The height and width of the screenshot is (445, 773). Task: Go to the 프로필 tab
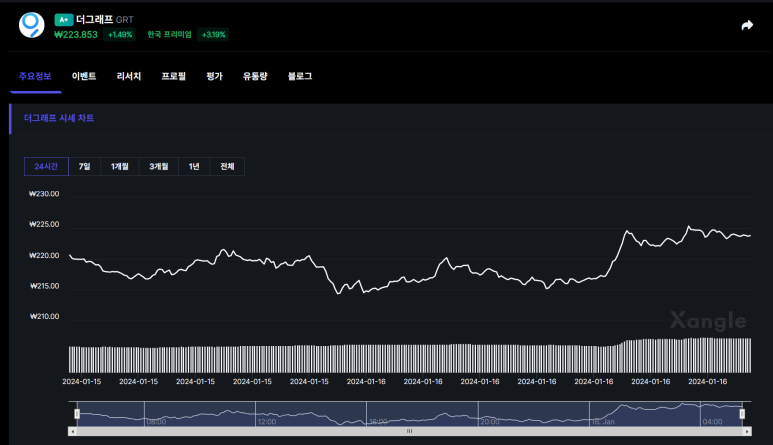point(174,76)
